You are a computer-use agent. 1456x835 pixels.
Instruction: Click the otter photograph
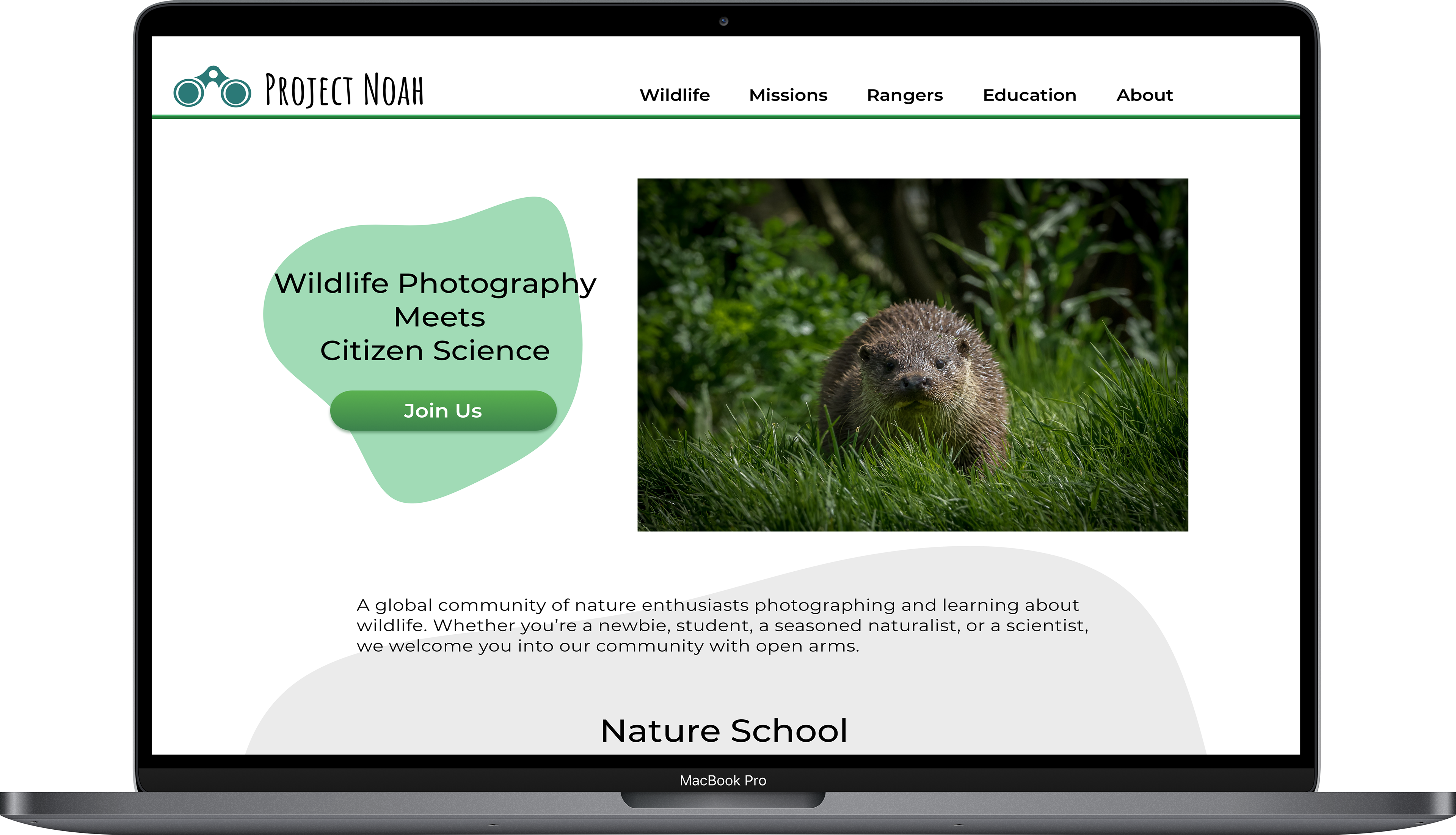pos(912,355)
